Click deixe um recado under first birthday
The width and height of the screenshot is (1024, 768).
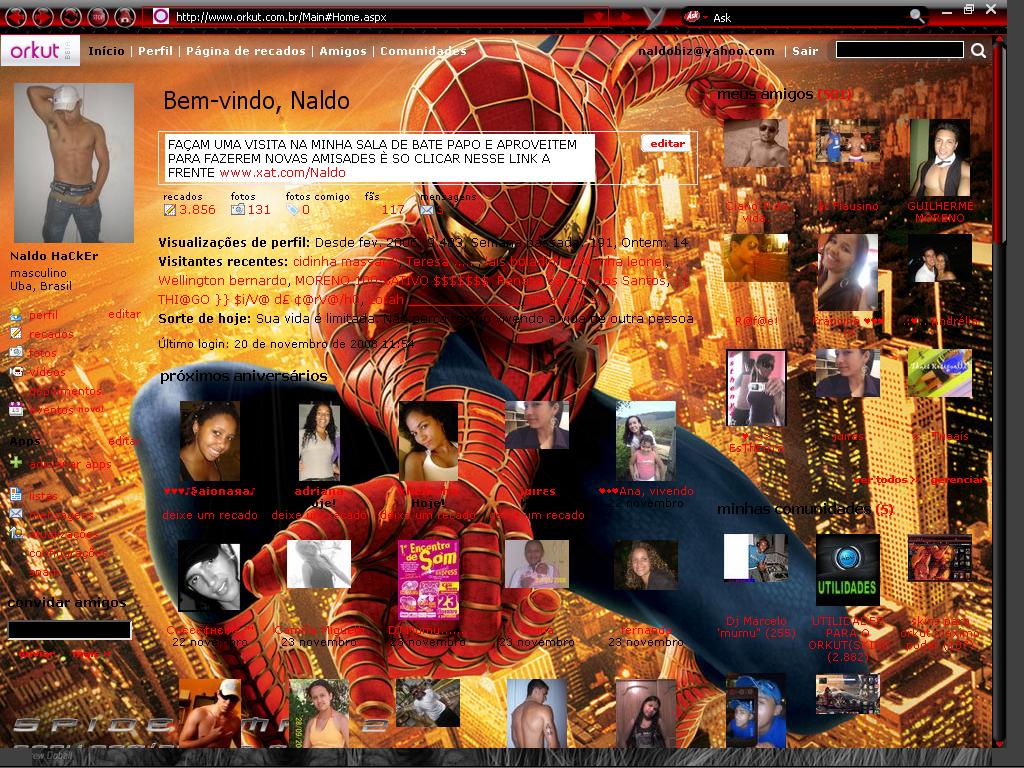pyautogui.click(x=210, y=515)
